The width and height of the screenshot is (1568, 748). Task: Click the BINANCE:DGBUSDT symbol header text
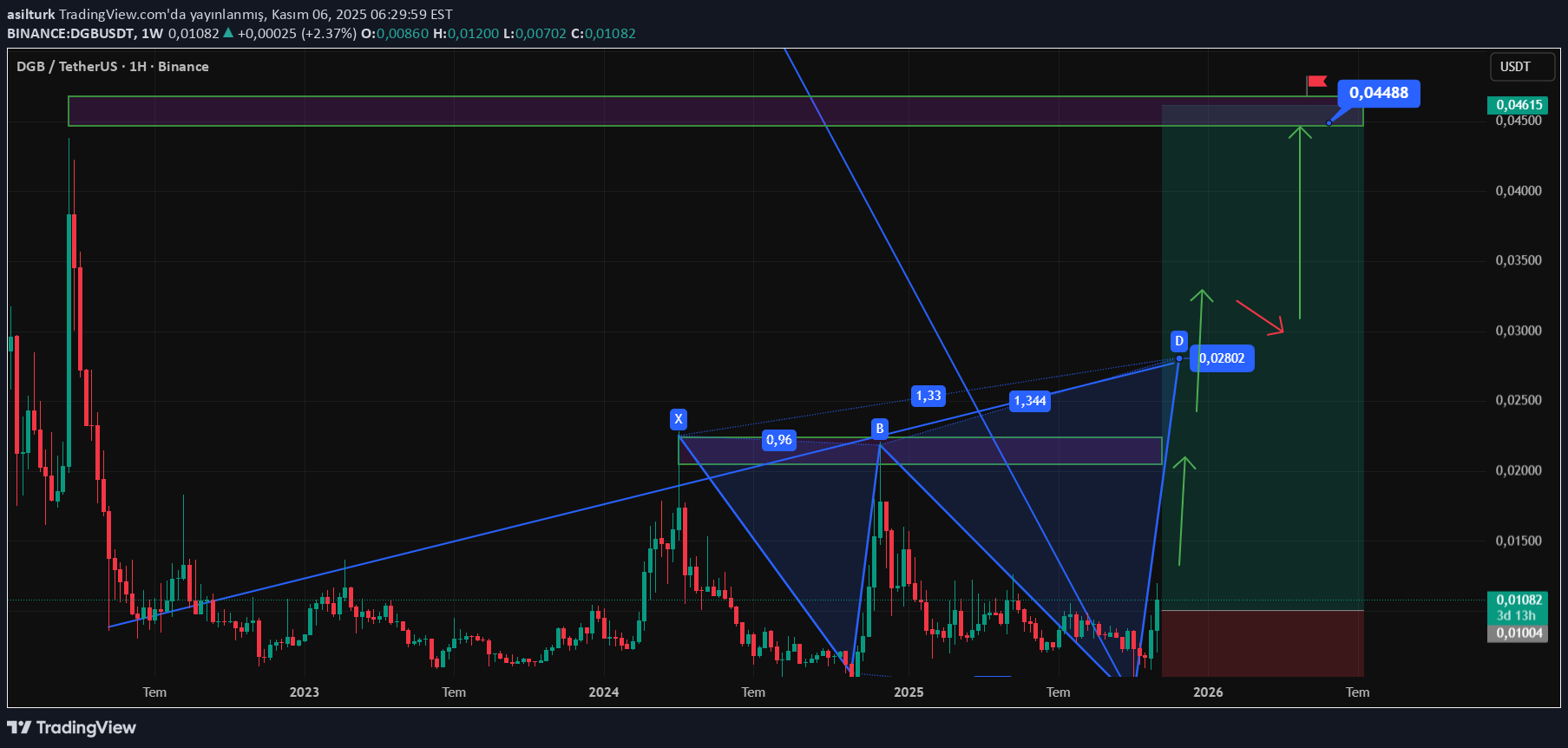tap(71, 34)
